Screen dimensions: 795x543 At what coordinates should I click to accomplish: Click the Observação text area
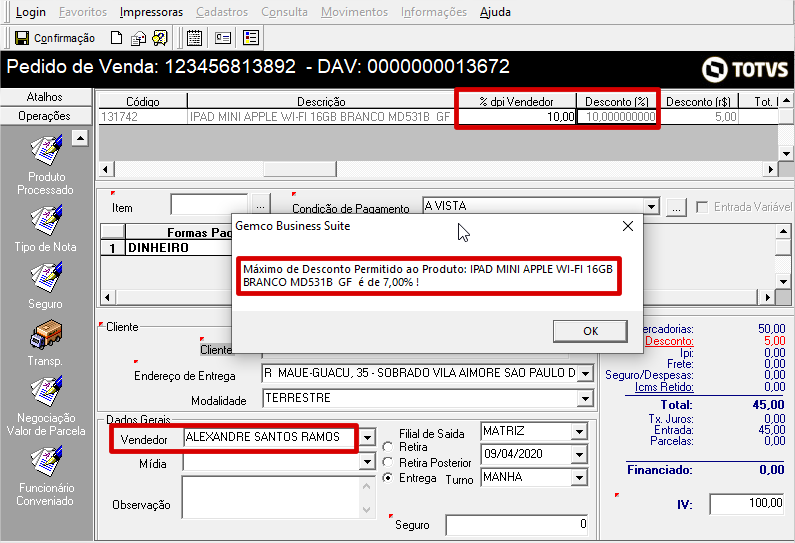click(272, 497)
